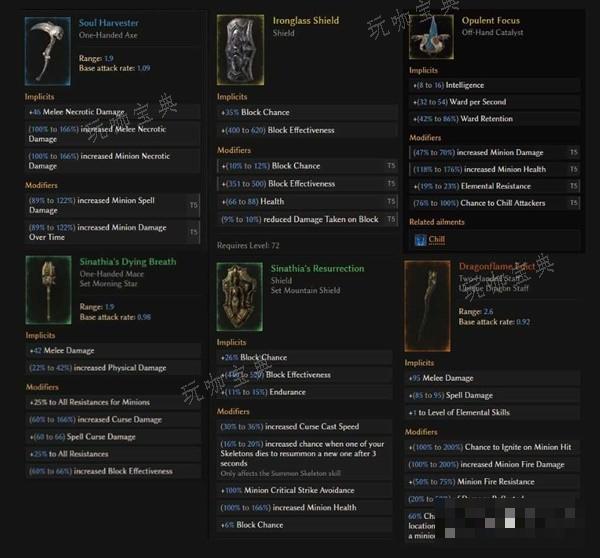Viewport: 600px width, 558px height.
Task: Open the Soul Harvester item title
Action: 109,23
